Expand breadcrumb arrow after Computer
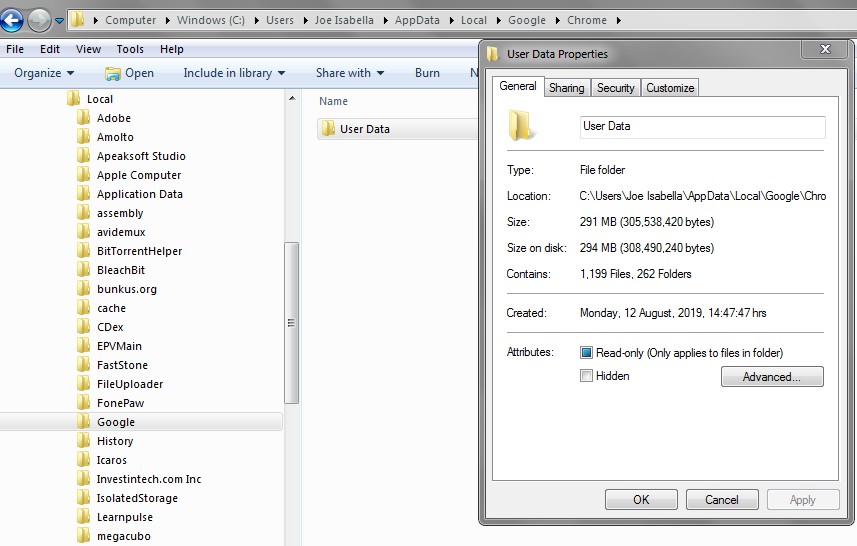The height and width of the screenshot is (546, 857). 167,21
